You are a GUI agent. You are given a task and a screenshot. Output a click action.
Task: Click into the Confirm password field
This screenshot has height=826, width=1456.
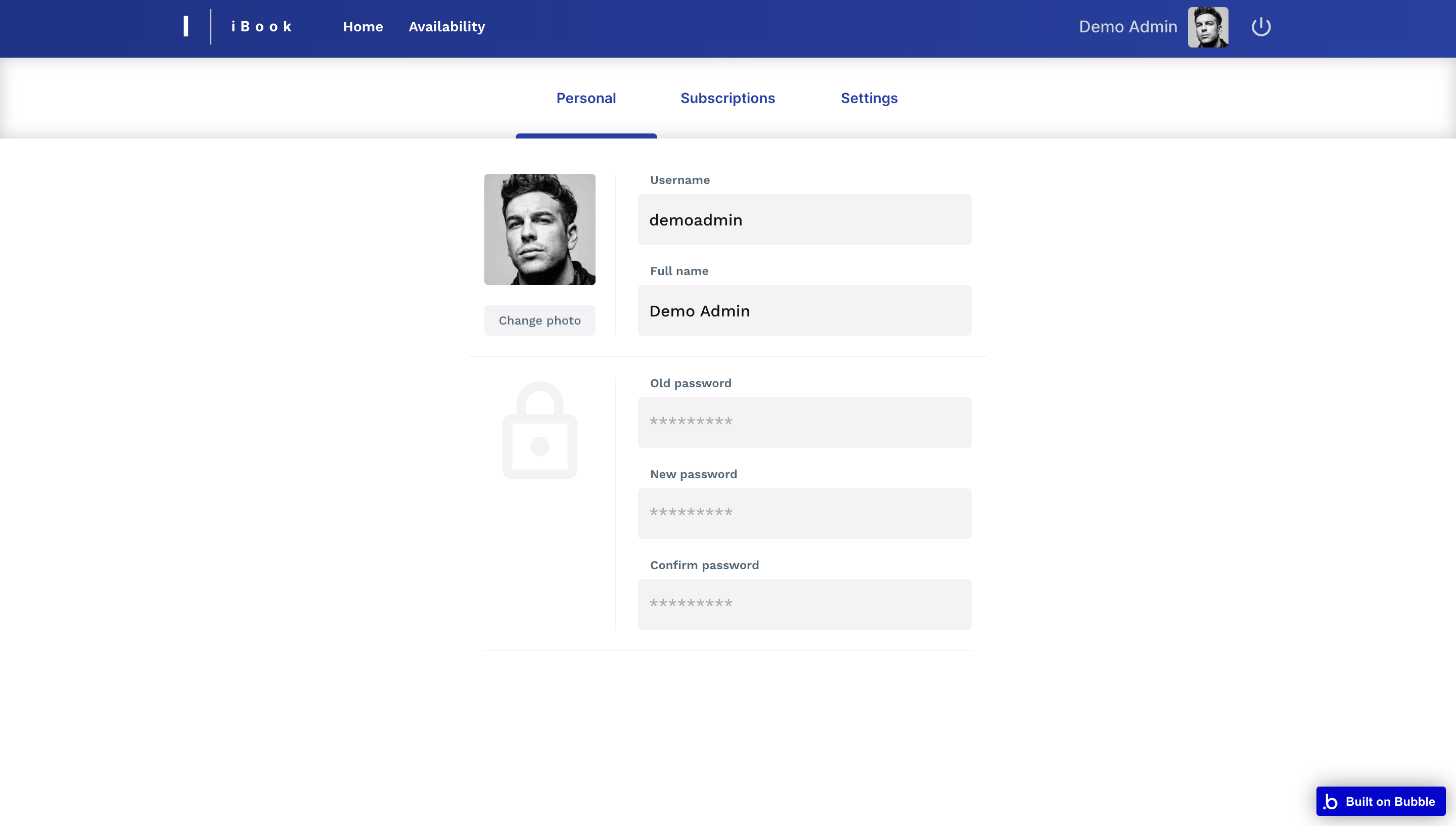click(x=804, y=604)
